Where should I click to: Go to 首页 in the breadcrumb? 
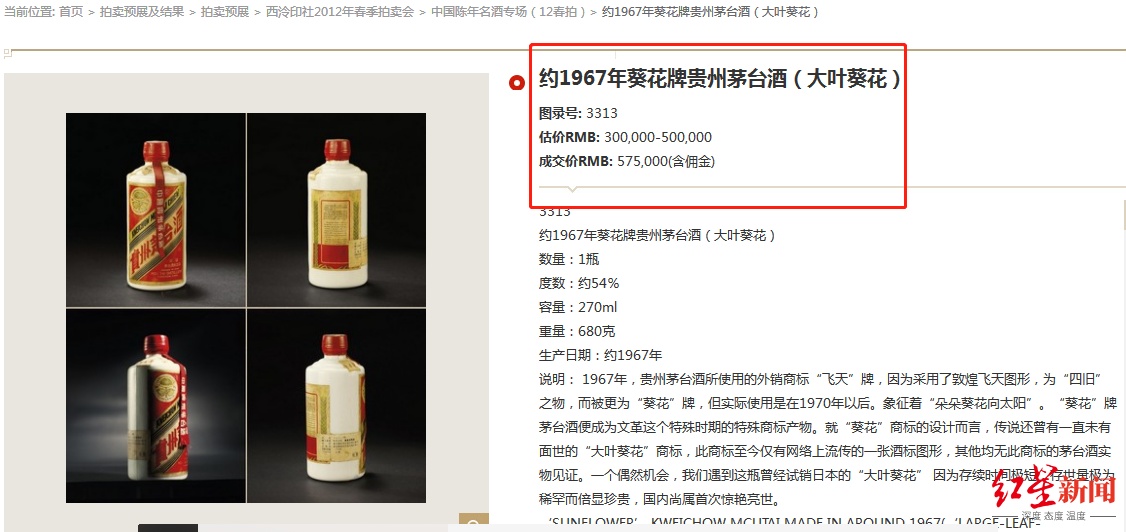tap(71, 11)
